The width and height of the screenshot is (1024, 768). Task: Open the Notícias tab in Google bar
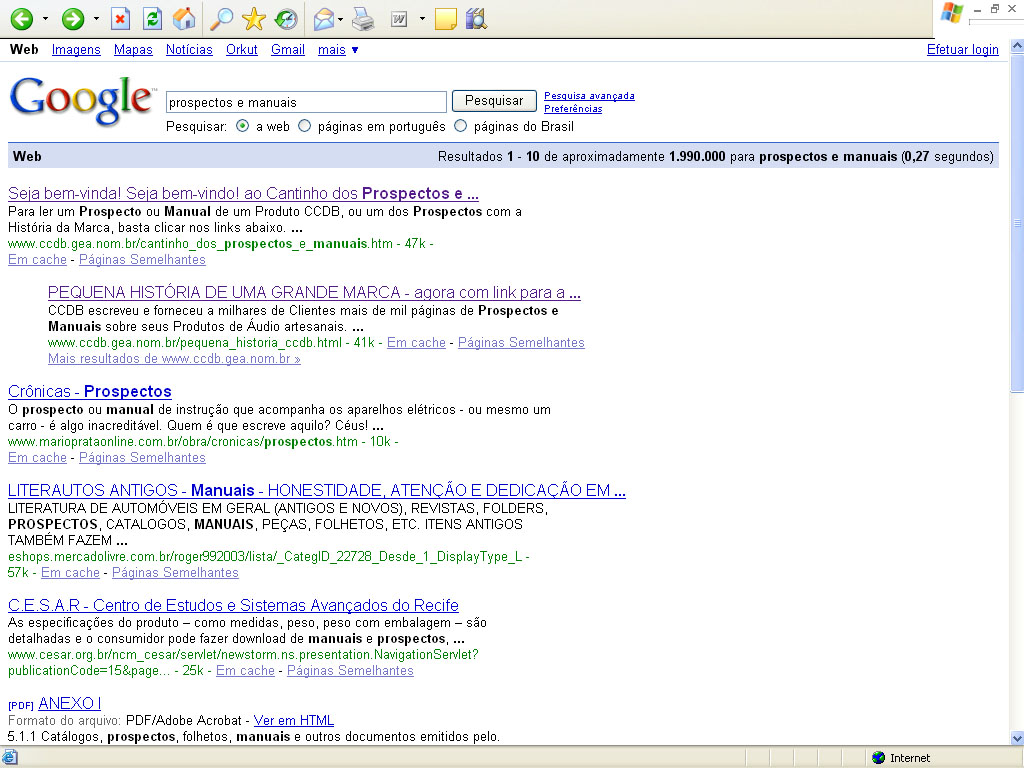click(x=189, y=49)
